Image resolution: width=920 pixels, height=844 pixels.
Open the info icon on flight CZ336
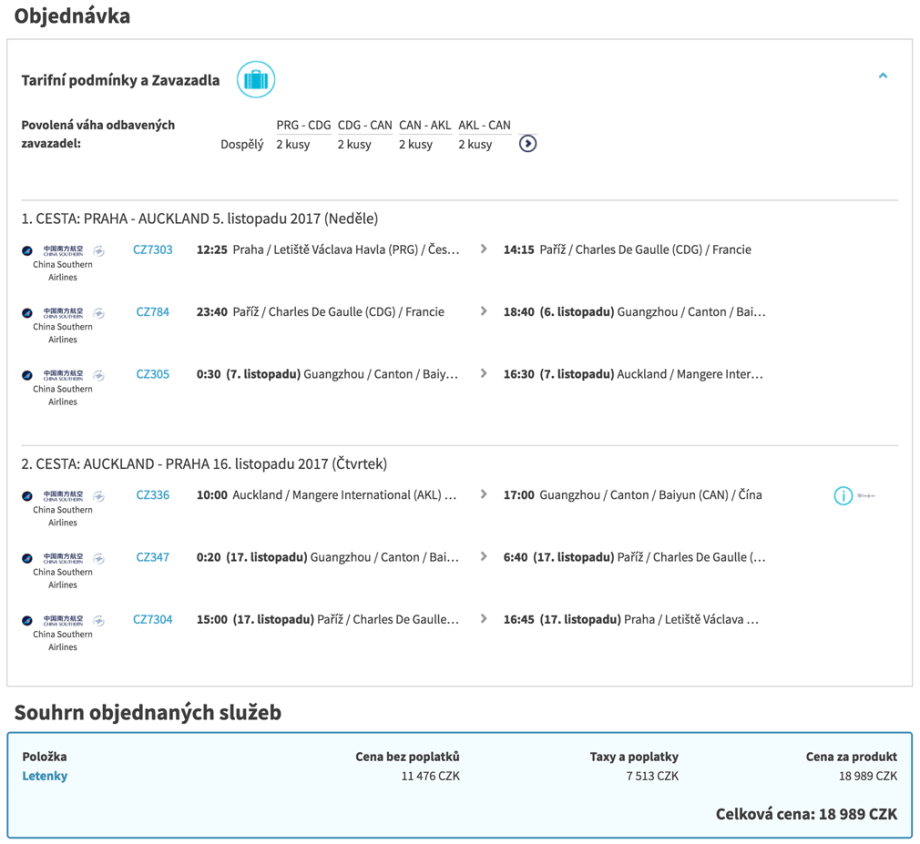pos(843,495)
